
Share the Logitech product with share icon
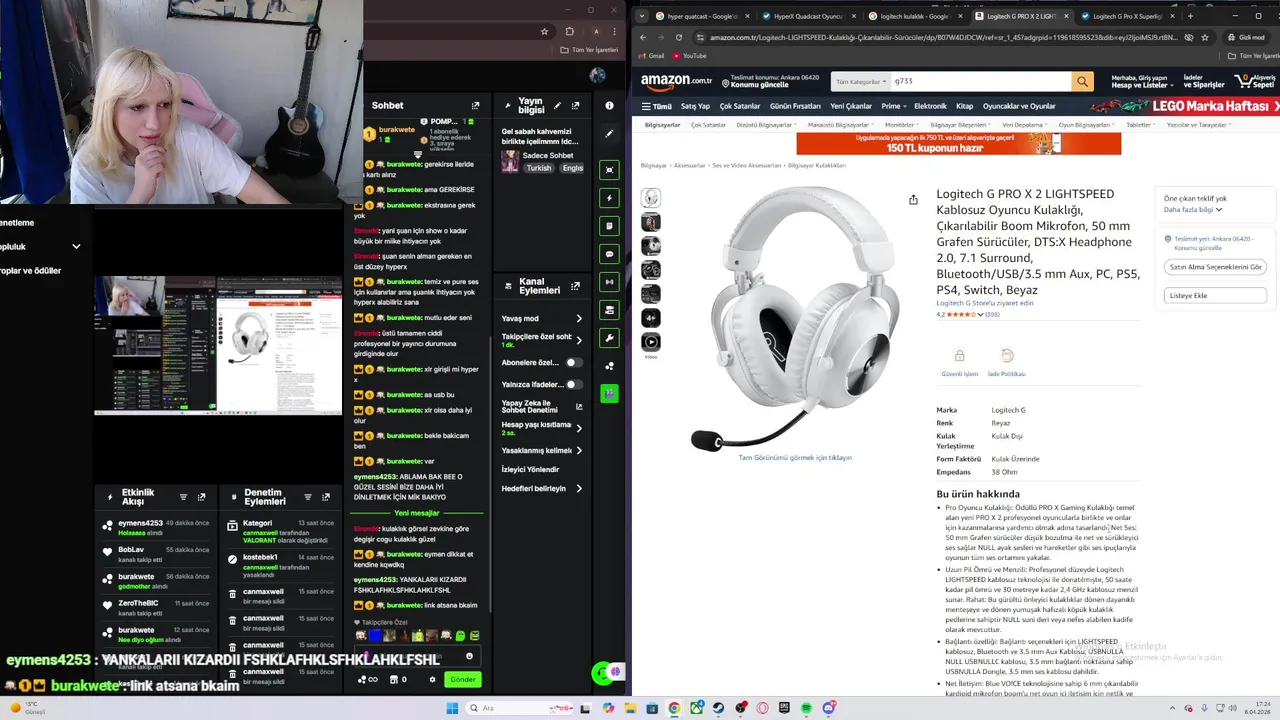coord(913,200)
